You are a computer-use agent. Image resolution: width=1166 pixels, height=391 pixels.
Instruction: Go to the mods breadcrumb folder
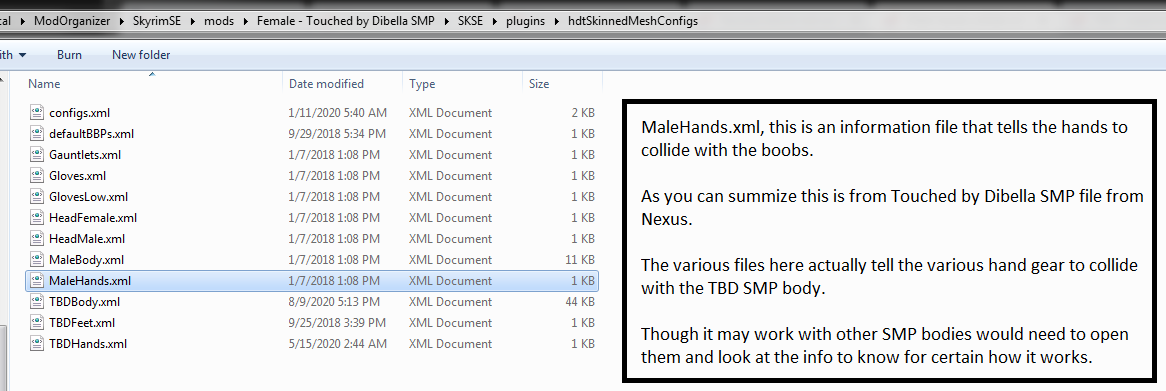pos(219,21)
